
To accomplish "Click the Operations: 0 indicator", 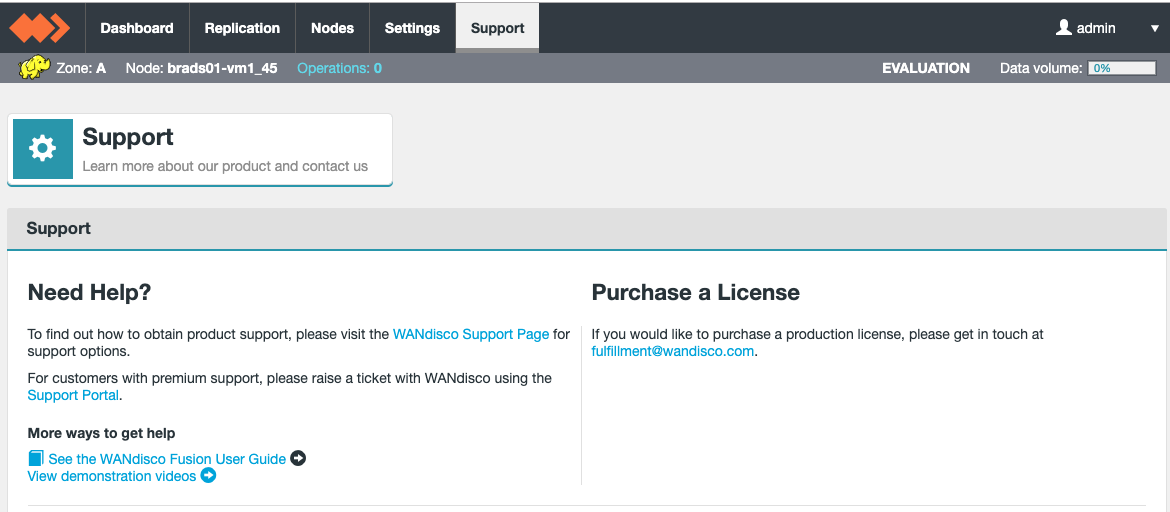I will click(340, 68).
